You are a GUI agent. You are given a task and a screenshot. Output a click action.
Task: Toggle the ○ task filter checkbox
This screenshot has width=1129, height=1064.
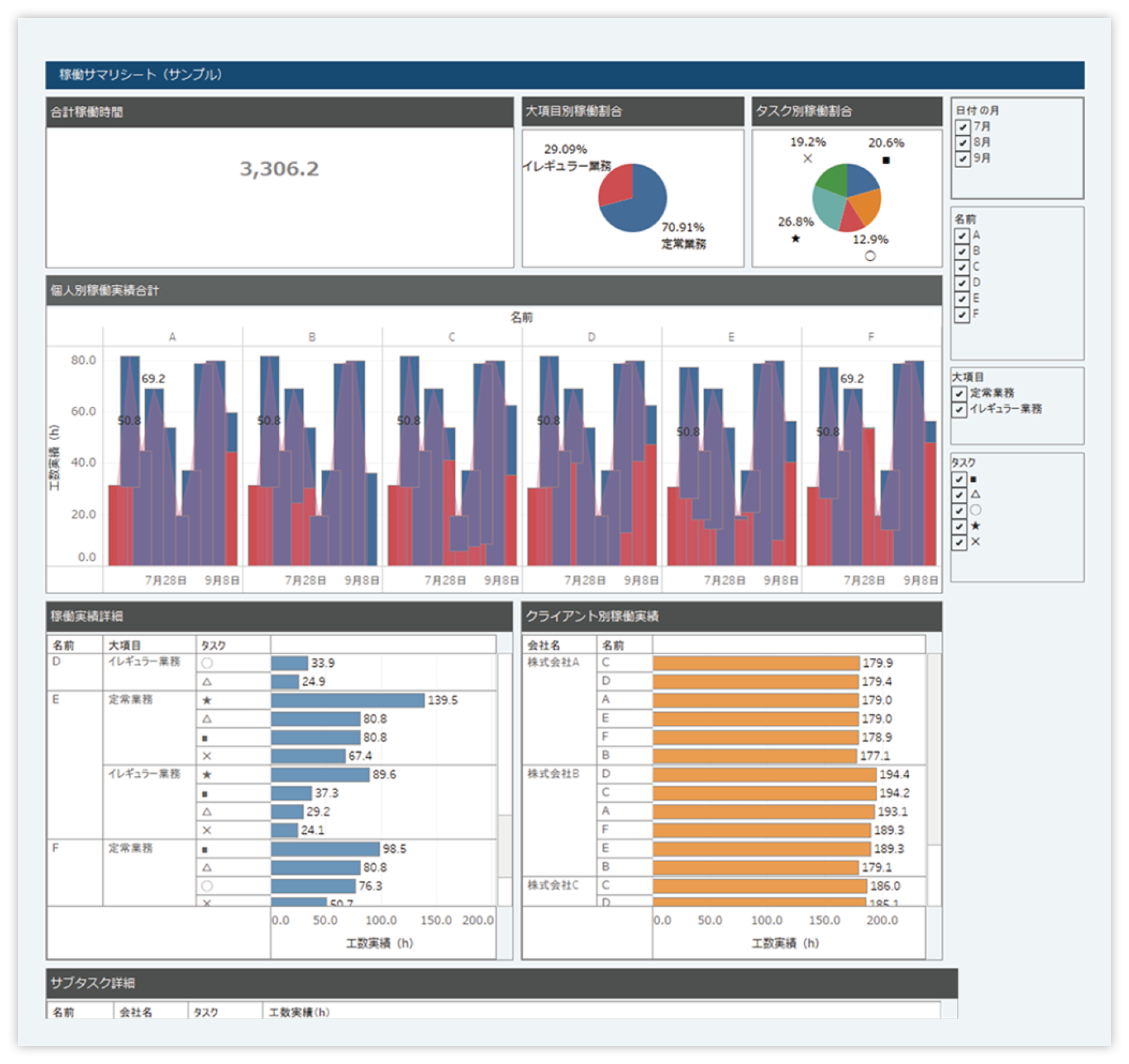[959, 511]
